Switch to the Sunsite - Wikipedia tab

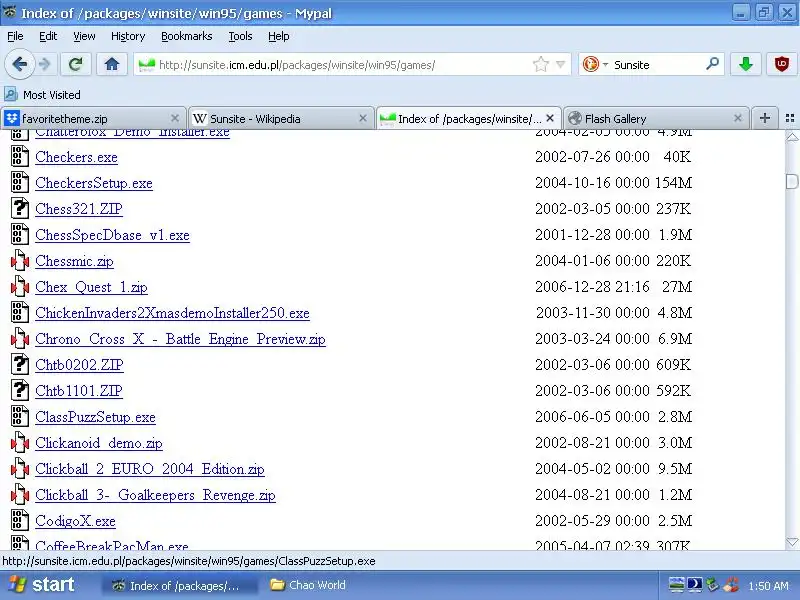281,118
